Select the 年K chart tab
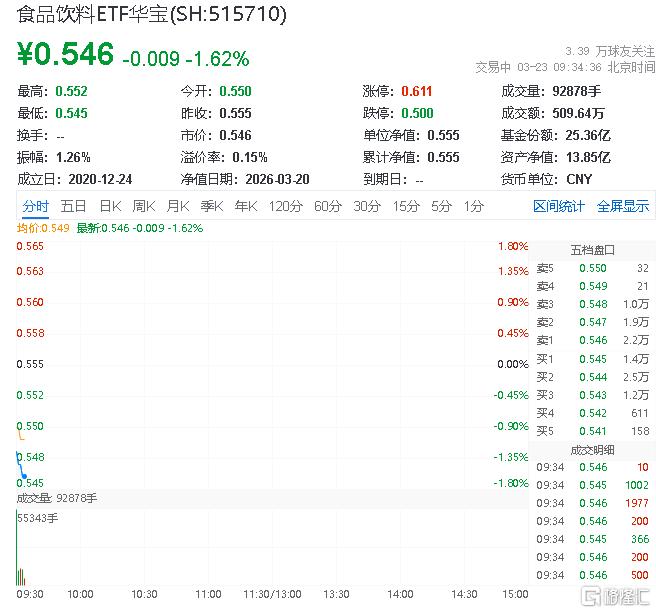Image resolution: width=656 pixels, height=613 pixels. pos(246,206)
